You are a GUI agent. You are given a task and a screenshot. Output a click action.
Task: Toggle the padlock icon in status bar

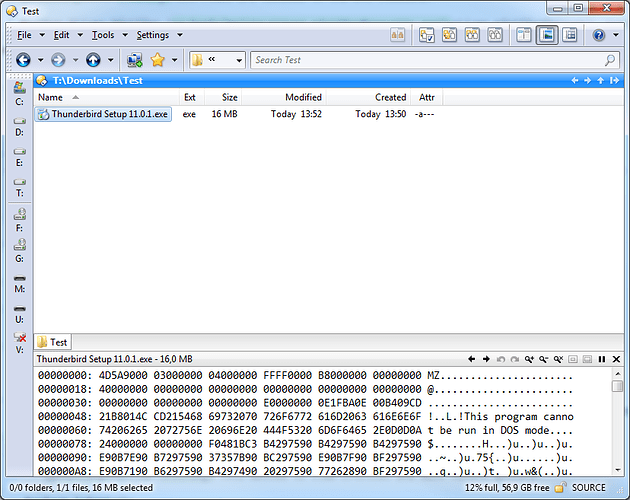[x=560, y=488]
